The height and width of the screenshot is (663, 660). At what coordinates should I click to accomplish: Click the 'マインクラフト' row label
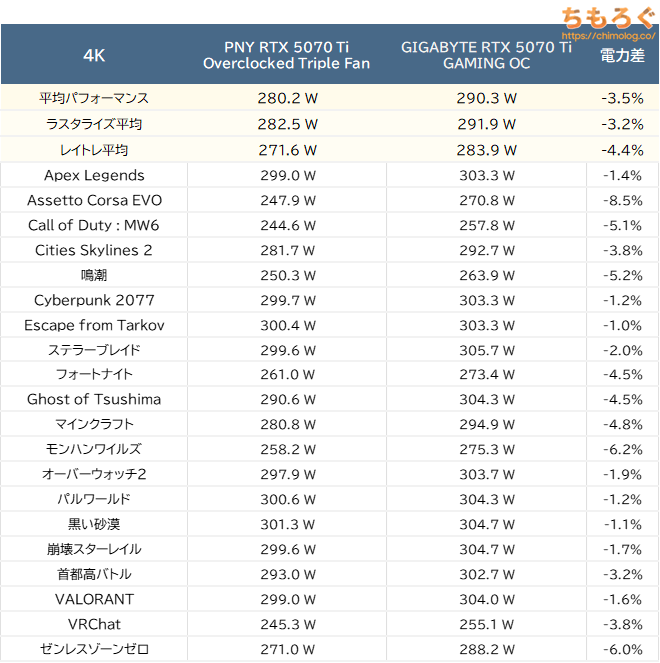click(94, 424)
